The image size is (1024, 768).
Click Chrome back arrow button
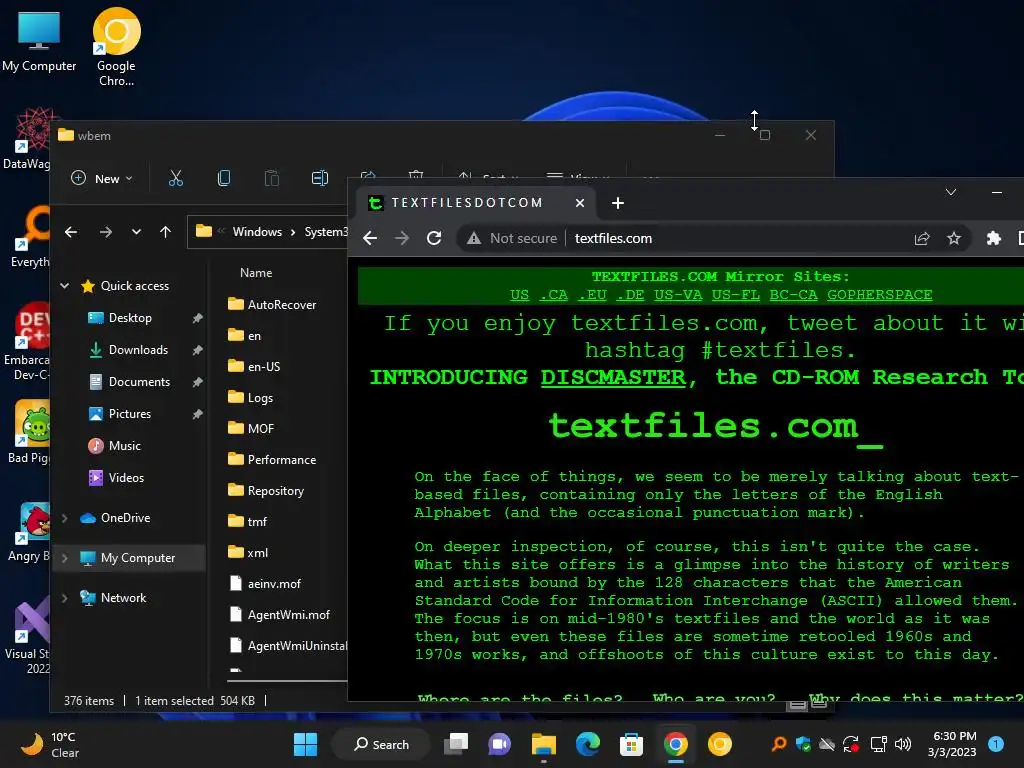pyautogui.click(x=370, y=238)
